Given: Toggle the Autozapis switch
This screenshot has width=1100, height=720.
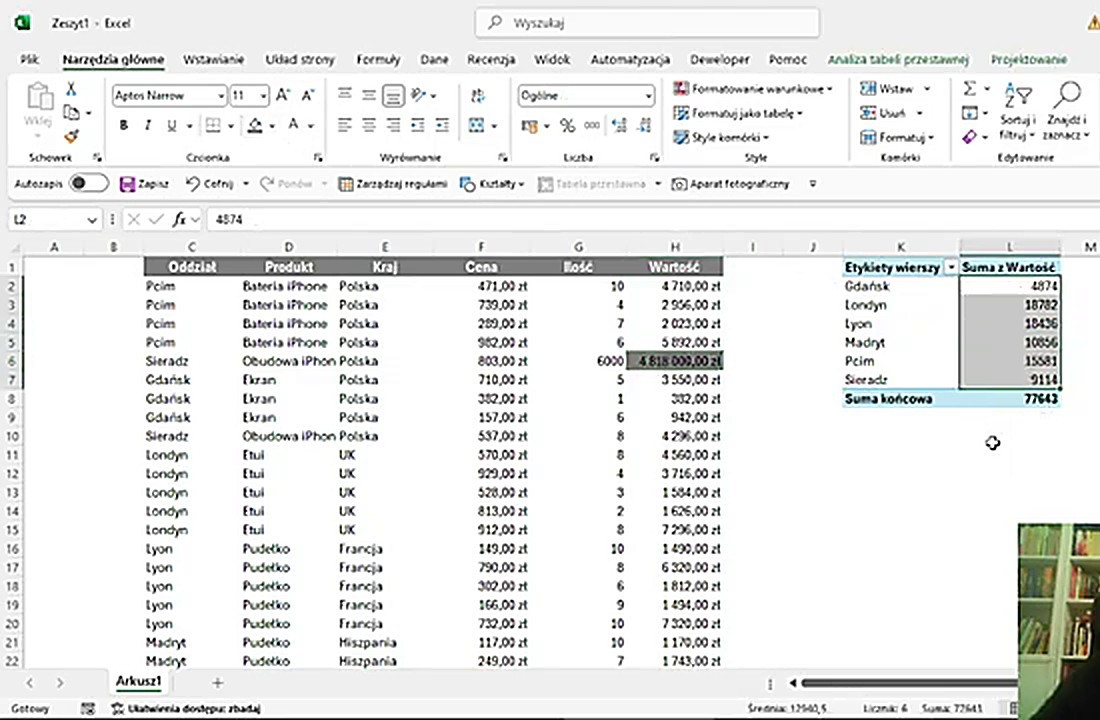Looking at the screenshot, I should pos(88,184).
